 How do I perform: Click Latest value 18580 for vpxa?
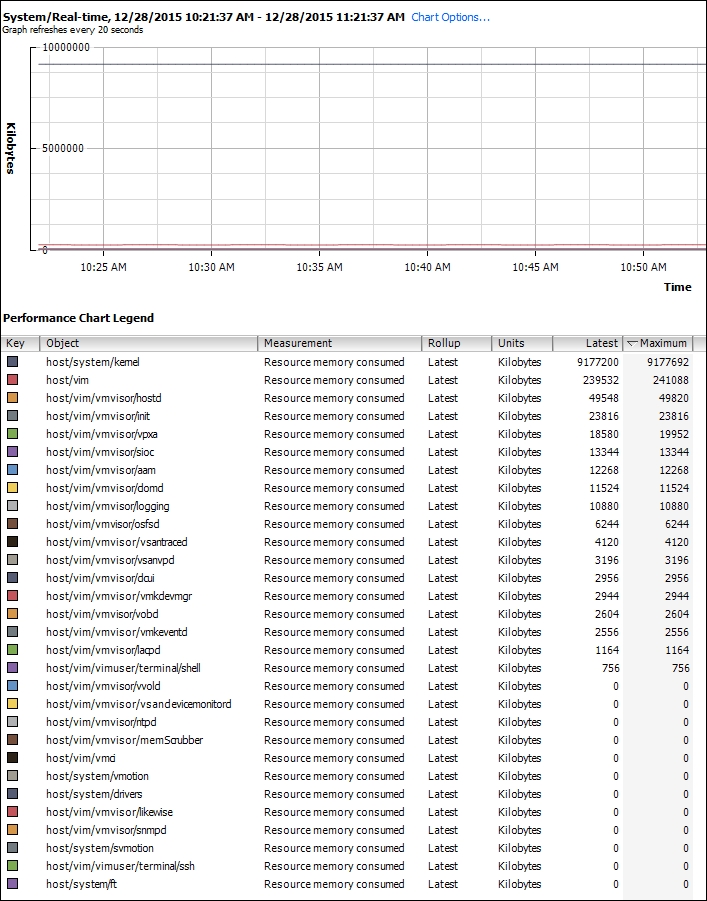pos(604,434)
